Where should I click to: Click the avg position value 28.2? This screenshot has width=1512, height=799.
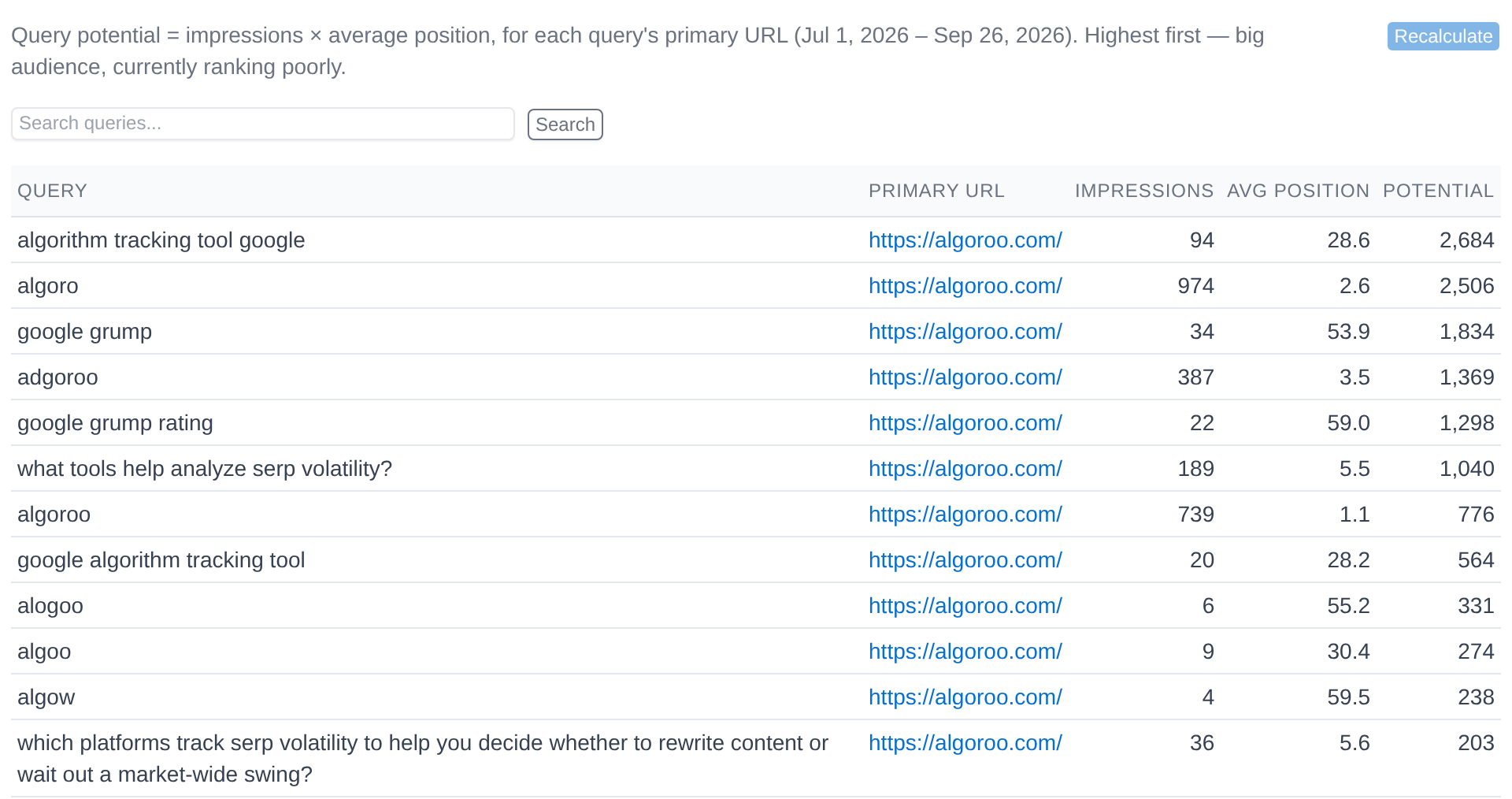pos(1348,560)
